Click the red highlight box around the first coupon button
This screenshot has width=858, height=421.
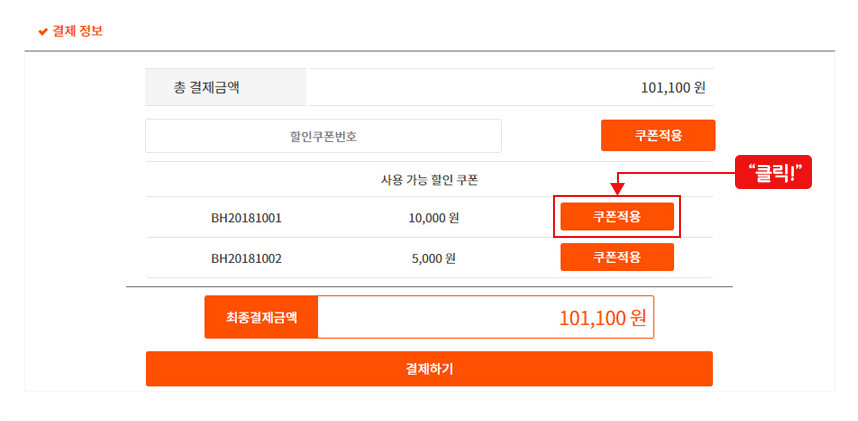point(617,217)
